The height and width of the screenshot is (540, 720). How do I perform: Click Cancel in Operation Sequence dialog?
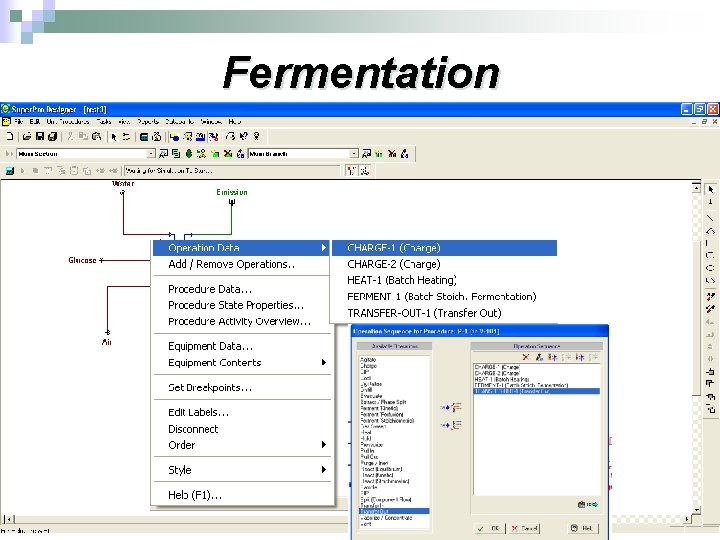click(524, 529)
